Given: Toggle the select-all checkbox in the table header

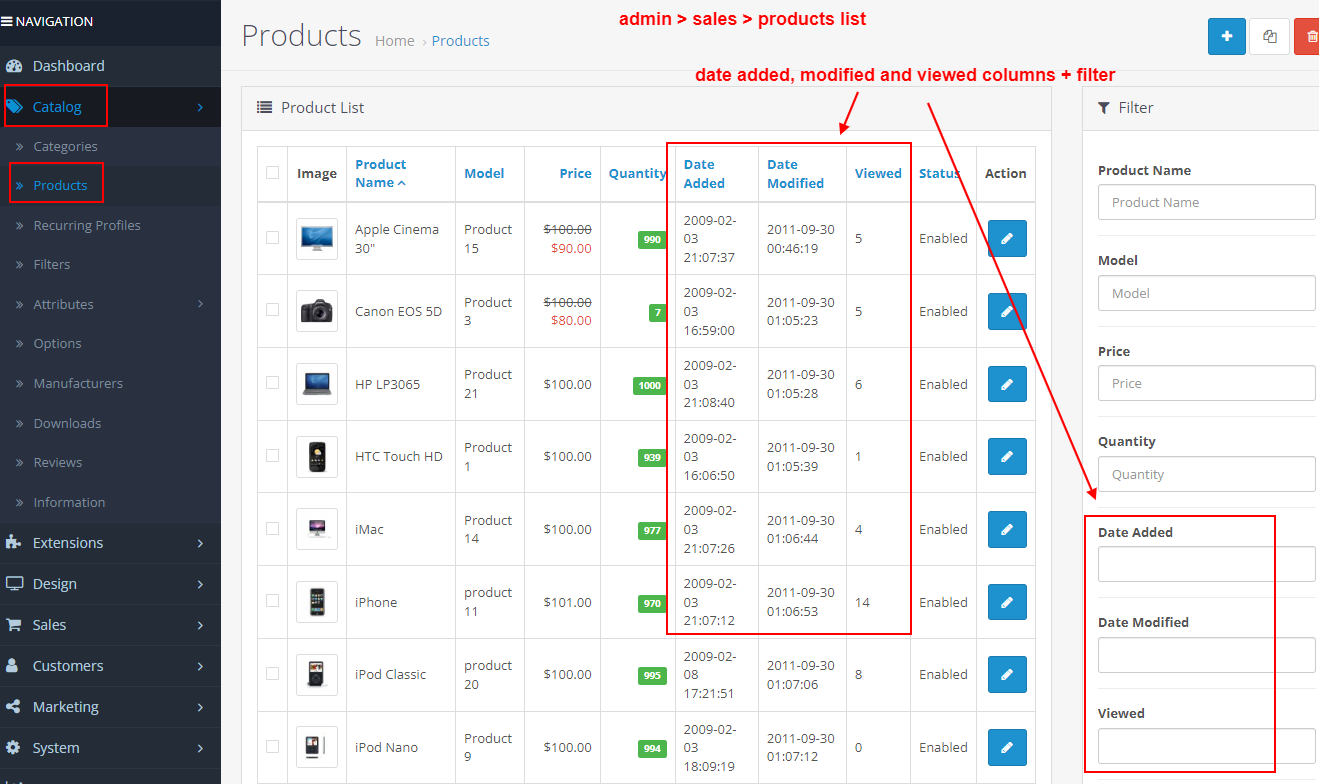Looking at the screenshot, I should tap(272, 172).
